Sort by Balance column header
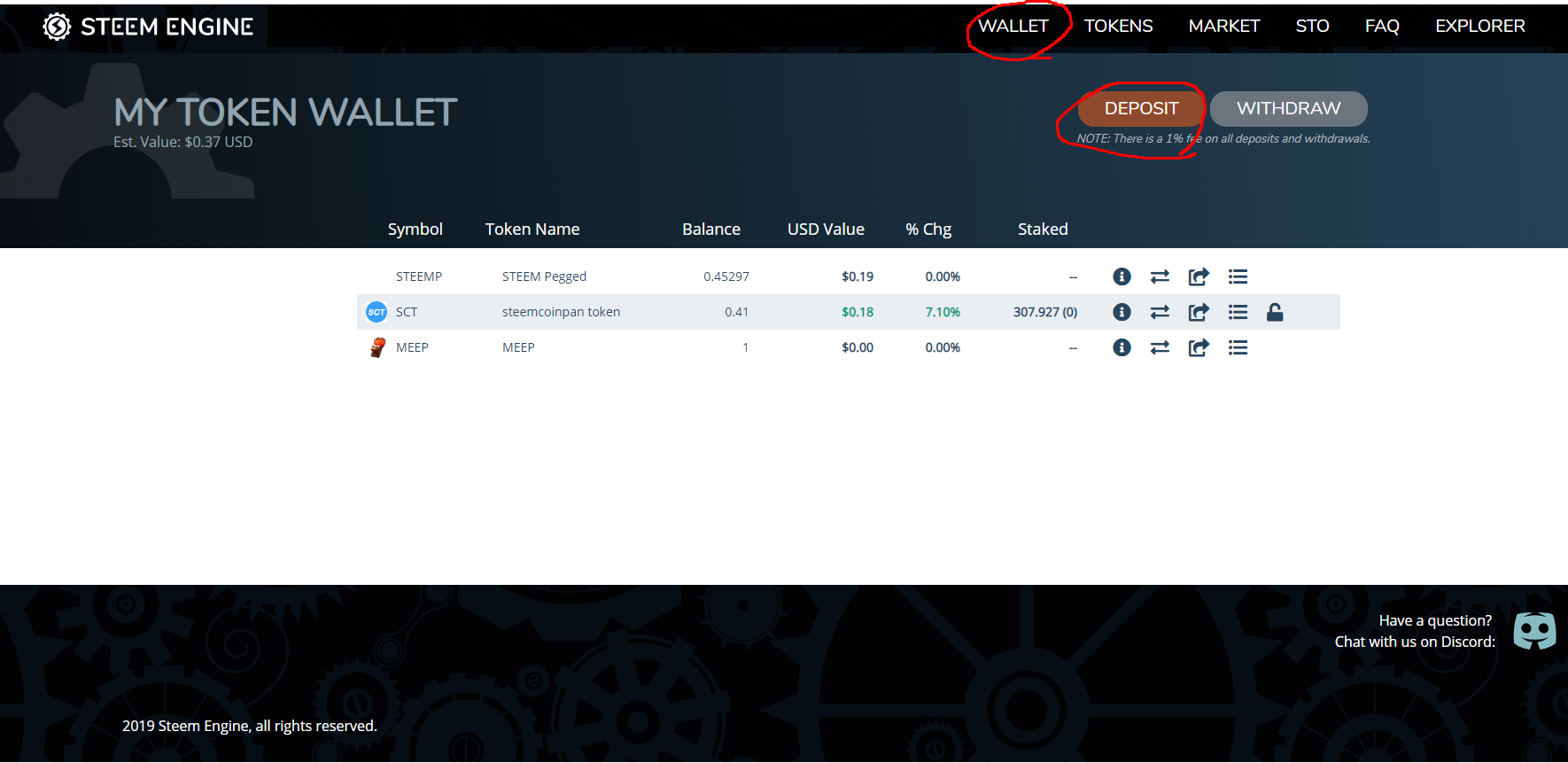 point(711,230)
